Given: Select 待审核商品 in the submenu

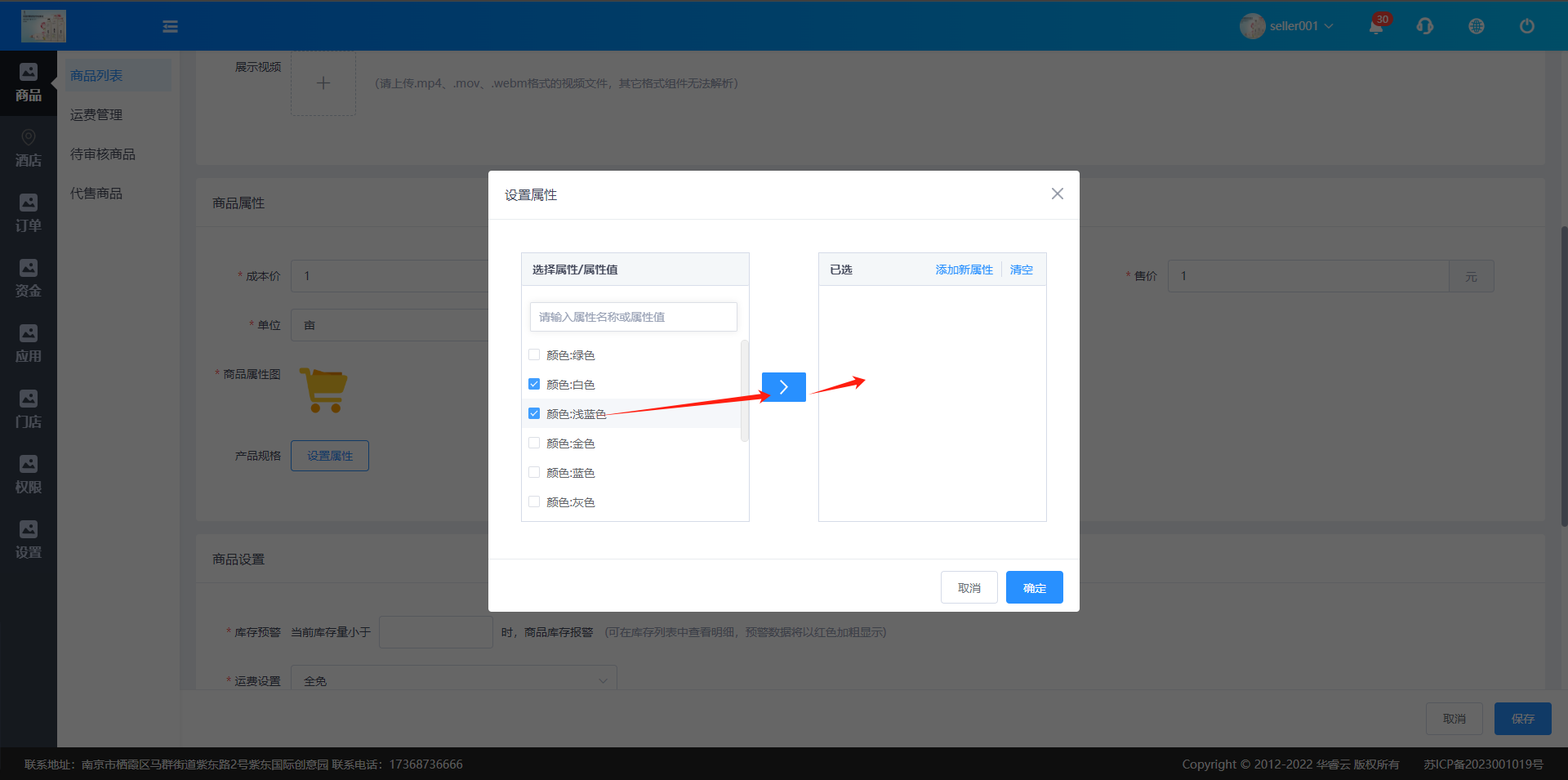Looking at the screenshot, I should pos(103,154).
